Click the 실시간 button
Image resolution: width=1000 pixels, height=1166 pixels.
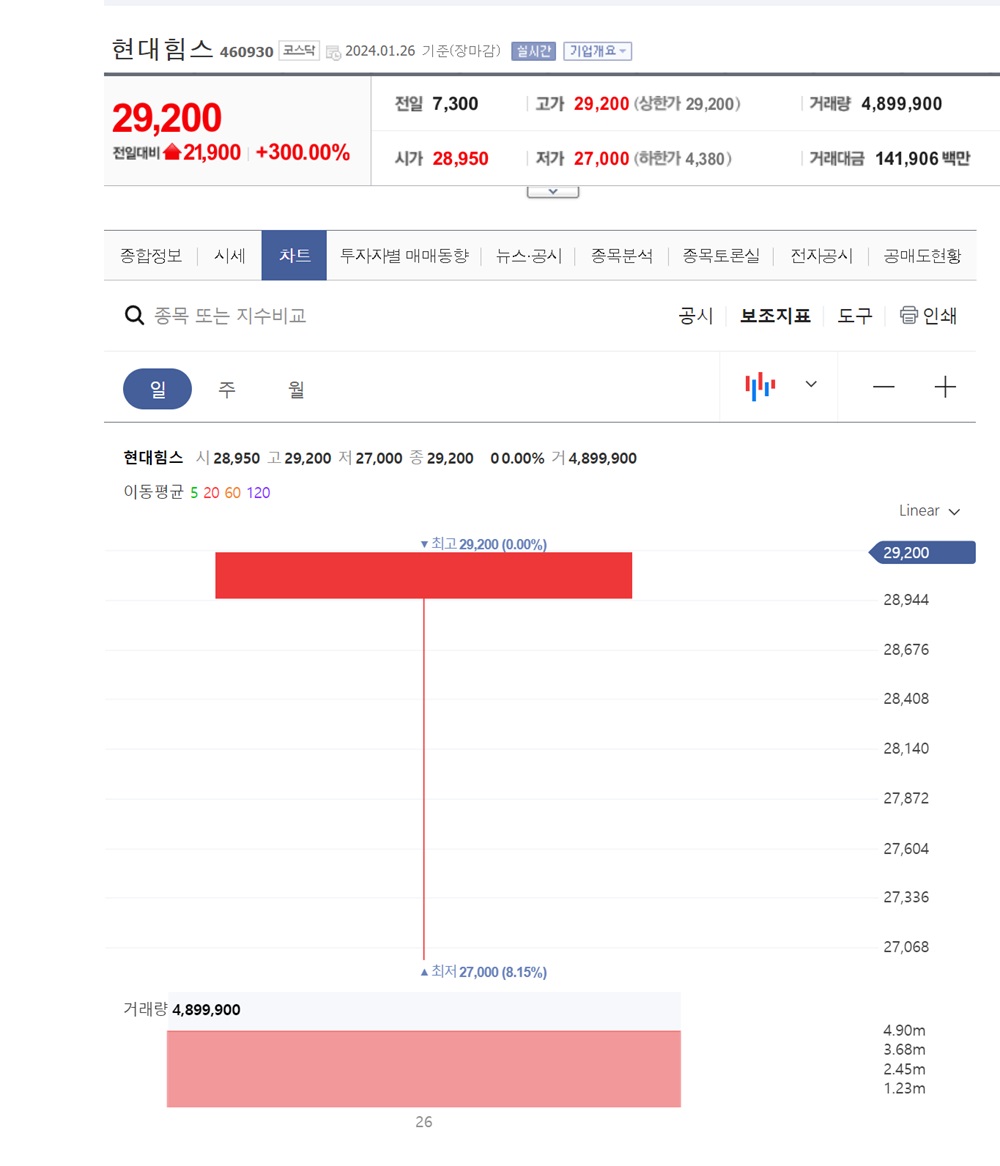tap(534, 51)
